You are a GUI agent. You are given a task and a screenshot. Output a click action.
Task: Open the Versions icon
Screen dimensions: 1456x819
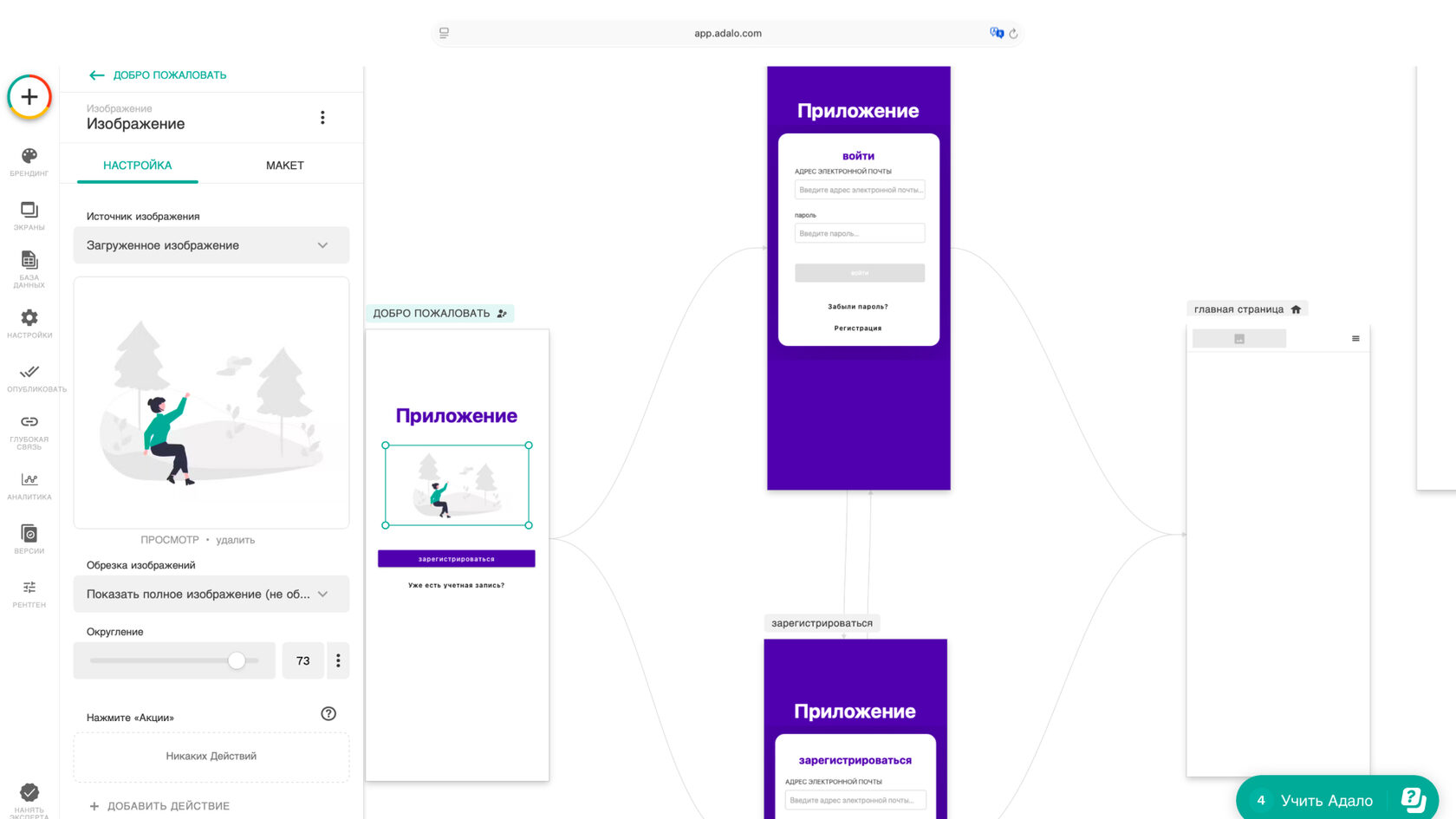click(29, 533)
